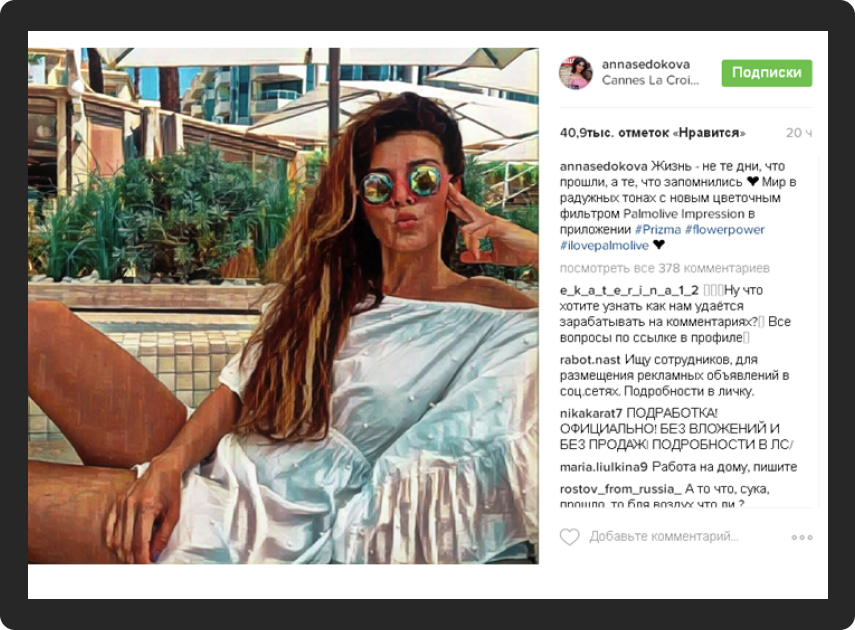Click the #Prizma hashtag
Image resolution: width=855 pixels, height=630 pixels.
point(658,230)
